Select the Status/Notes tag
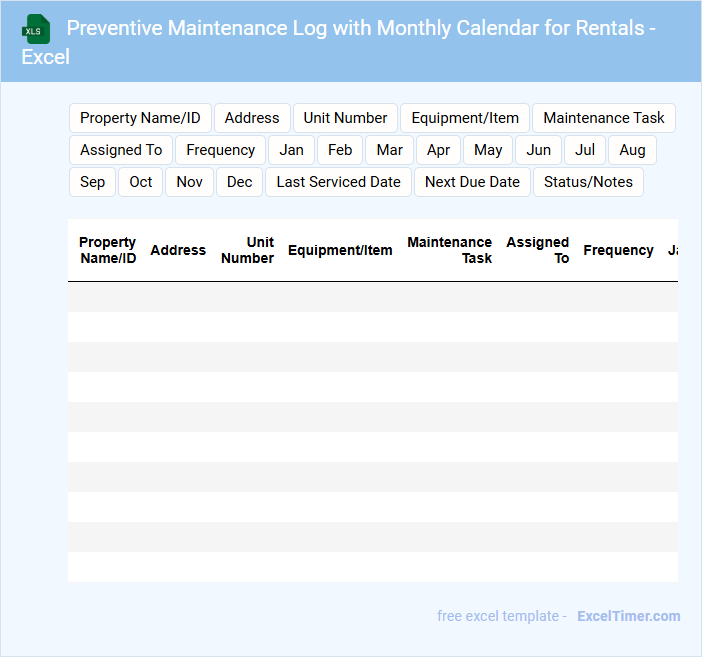The width and height of the screenshot is (702, 657). click(x=588, y=182)
